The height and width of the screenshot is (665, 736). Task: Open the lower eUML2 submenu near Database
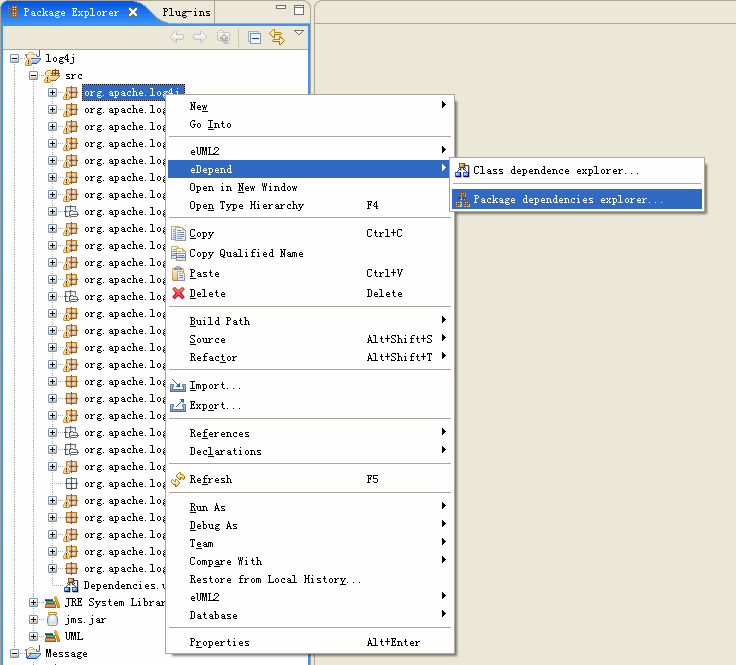(x=310, y=597)
